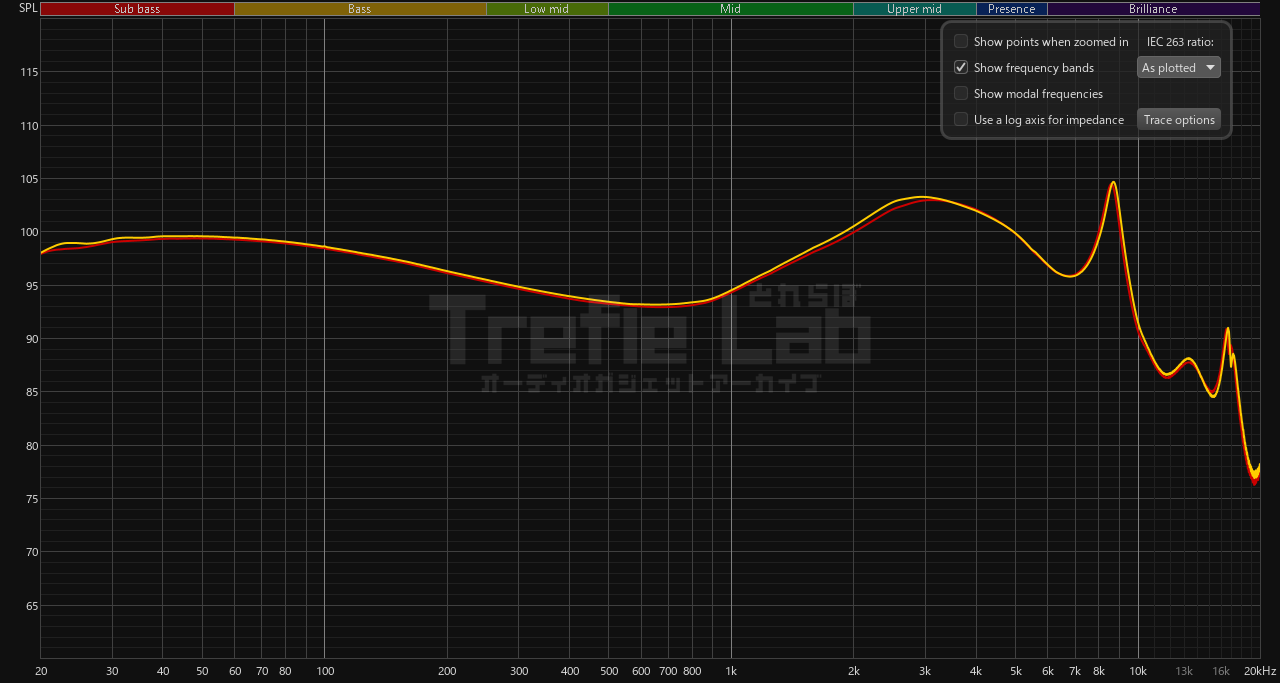The height and width of the screenshot is (683, 1280).
Task: Click the 1k frequency axis label
Action: click(x=731, y=671)
